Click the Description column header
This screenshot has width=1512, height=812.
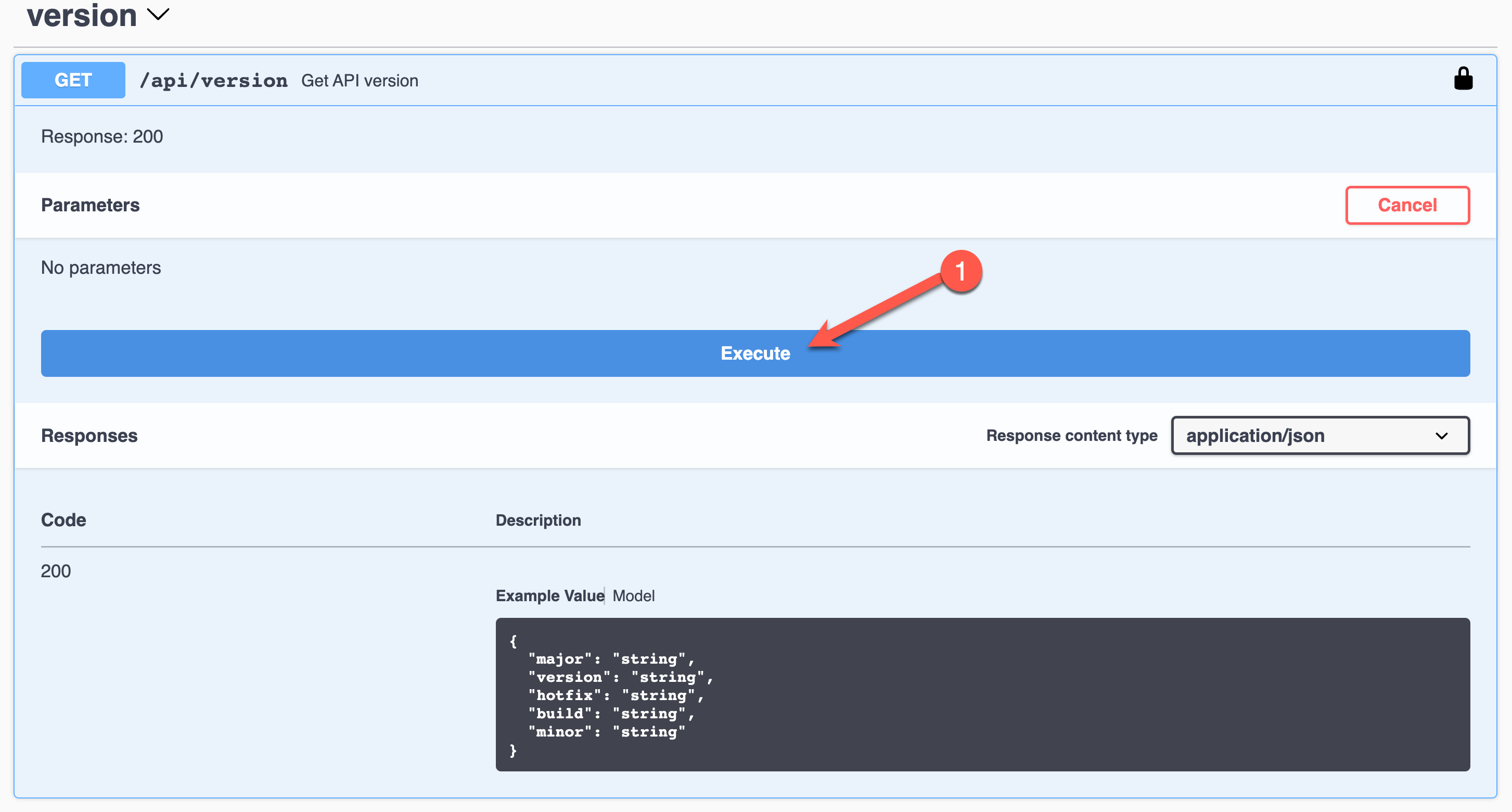[x=537, y=519]
